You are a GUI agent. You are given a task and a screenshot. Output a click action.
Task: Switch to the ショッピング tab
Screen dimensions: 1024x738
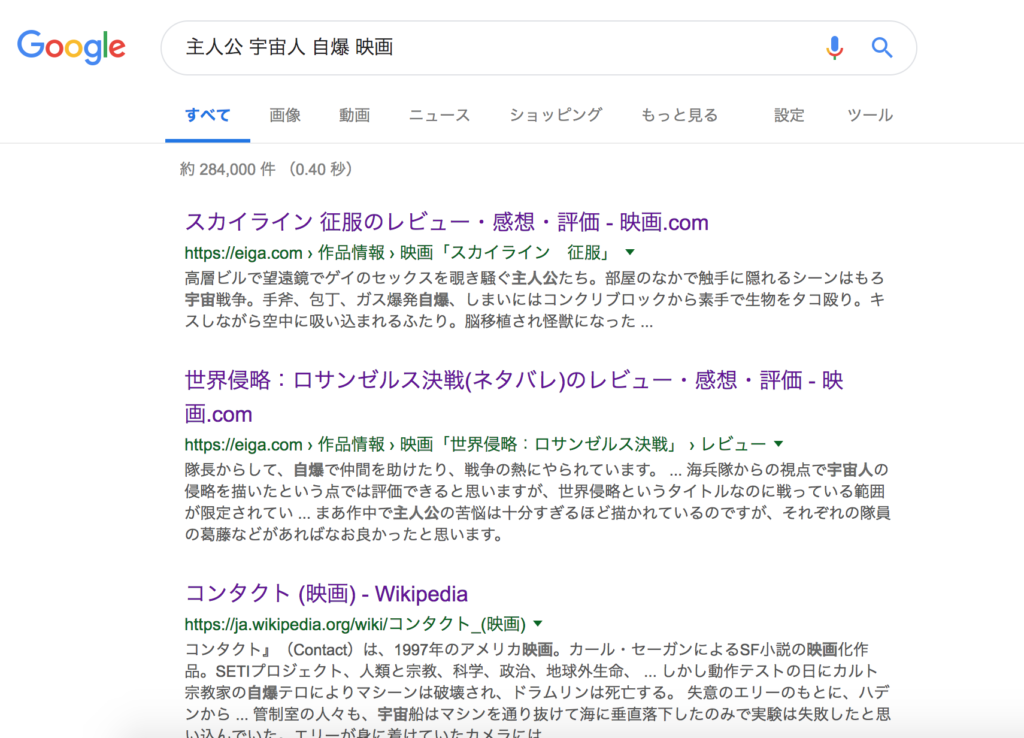(x=555, y=115)
